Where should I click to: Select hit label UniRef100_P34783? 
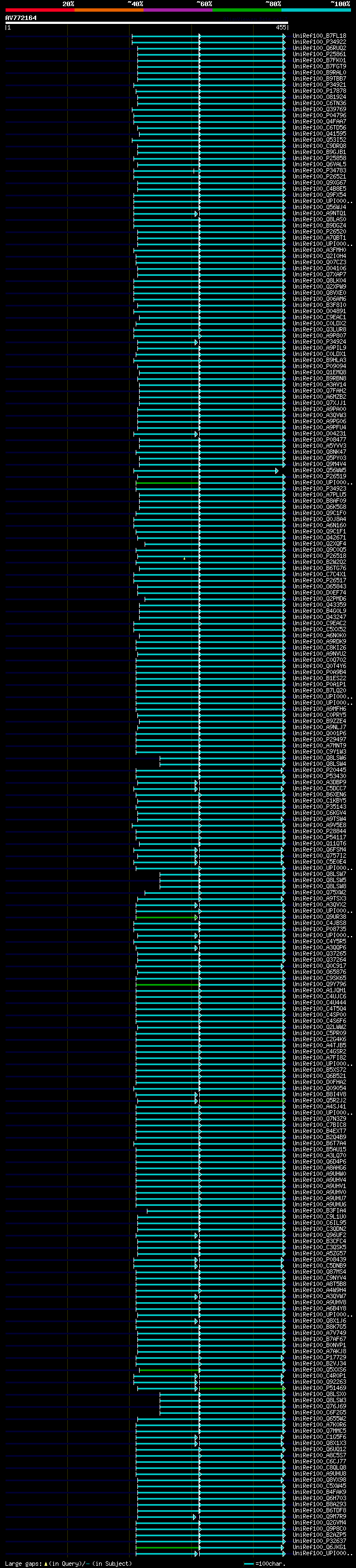pyautogui.click(x=319, y=170)
